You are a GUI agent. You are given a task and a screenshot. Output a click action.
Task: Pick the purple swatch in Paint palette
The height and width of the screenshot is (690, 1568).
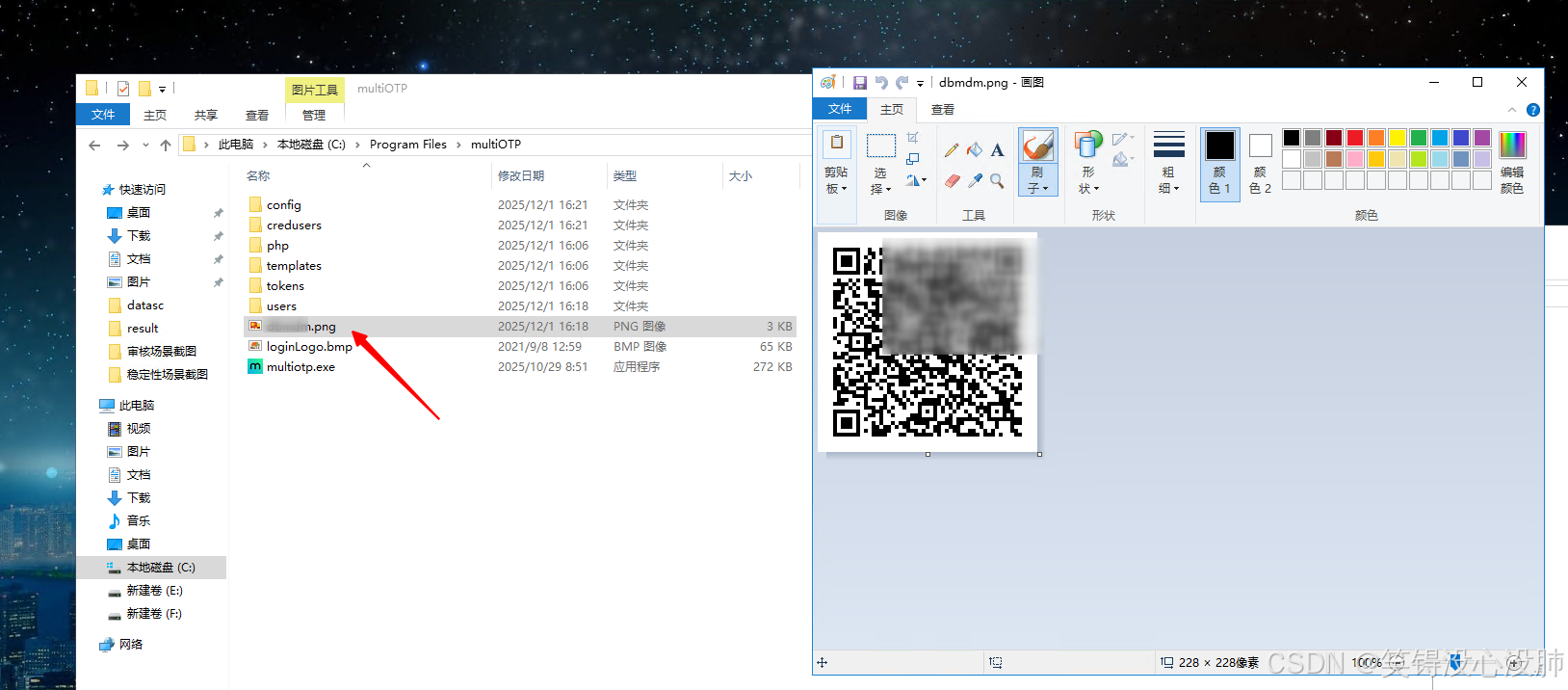tap(1482, 138)
